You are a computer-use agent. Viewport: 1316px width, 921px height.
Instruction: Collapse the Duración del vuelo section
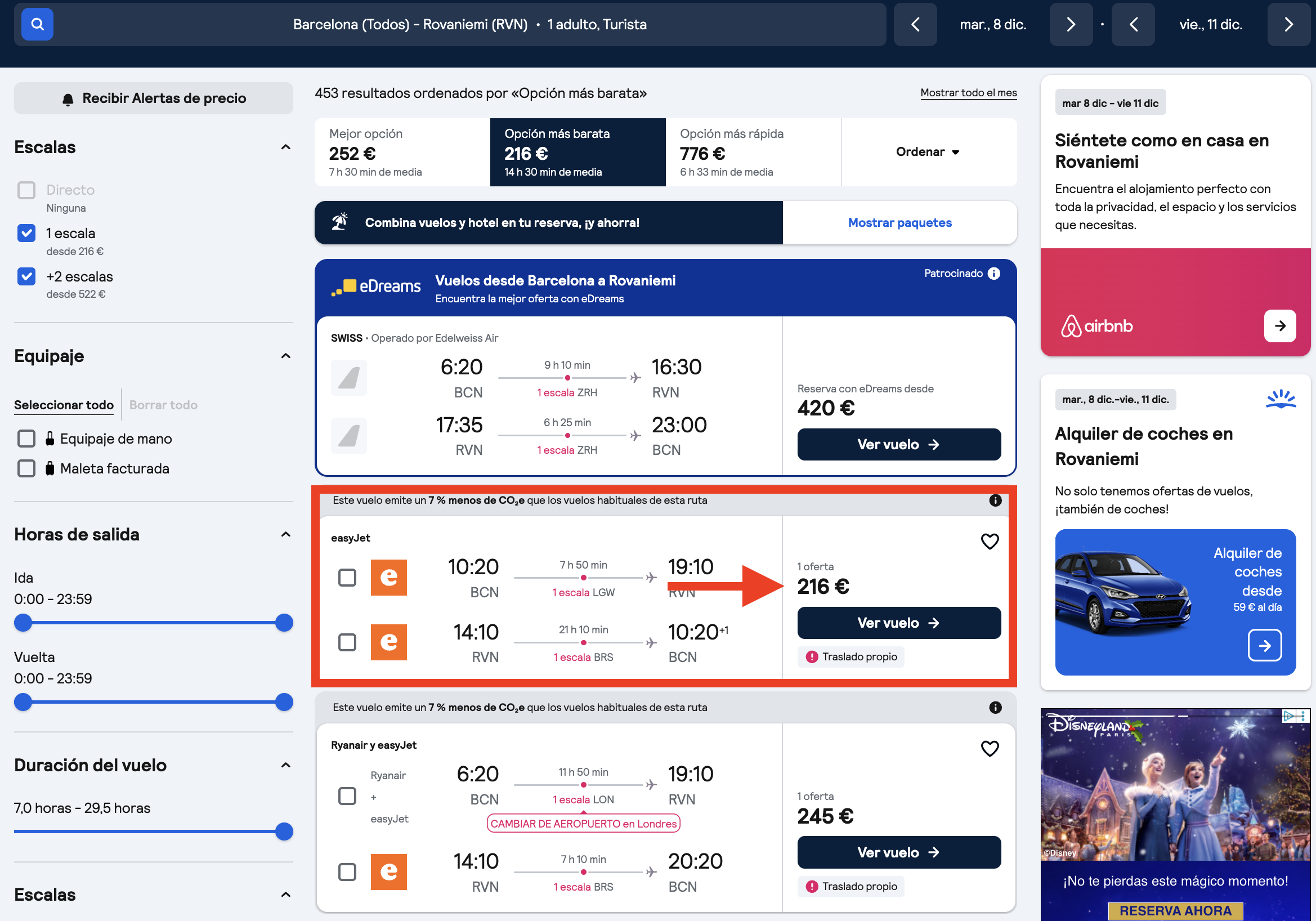click(x=285, y=765)
